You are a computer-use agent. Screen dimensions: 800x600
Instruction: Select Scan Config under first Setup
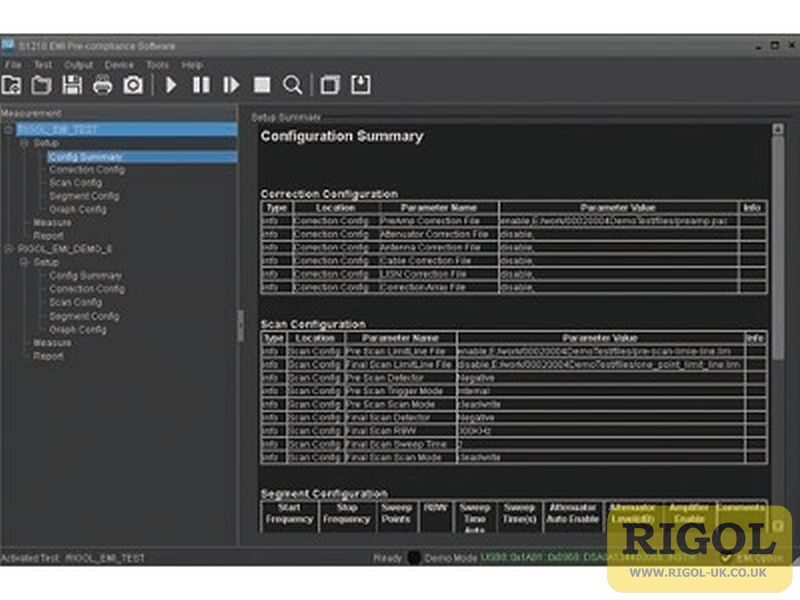pos(76,183)
